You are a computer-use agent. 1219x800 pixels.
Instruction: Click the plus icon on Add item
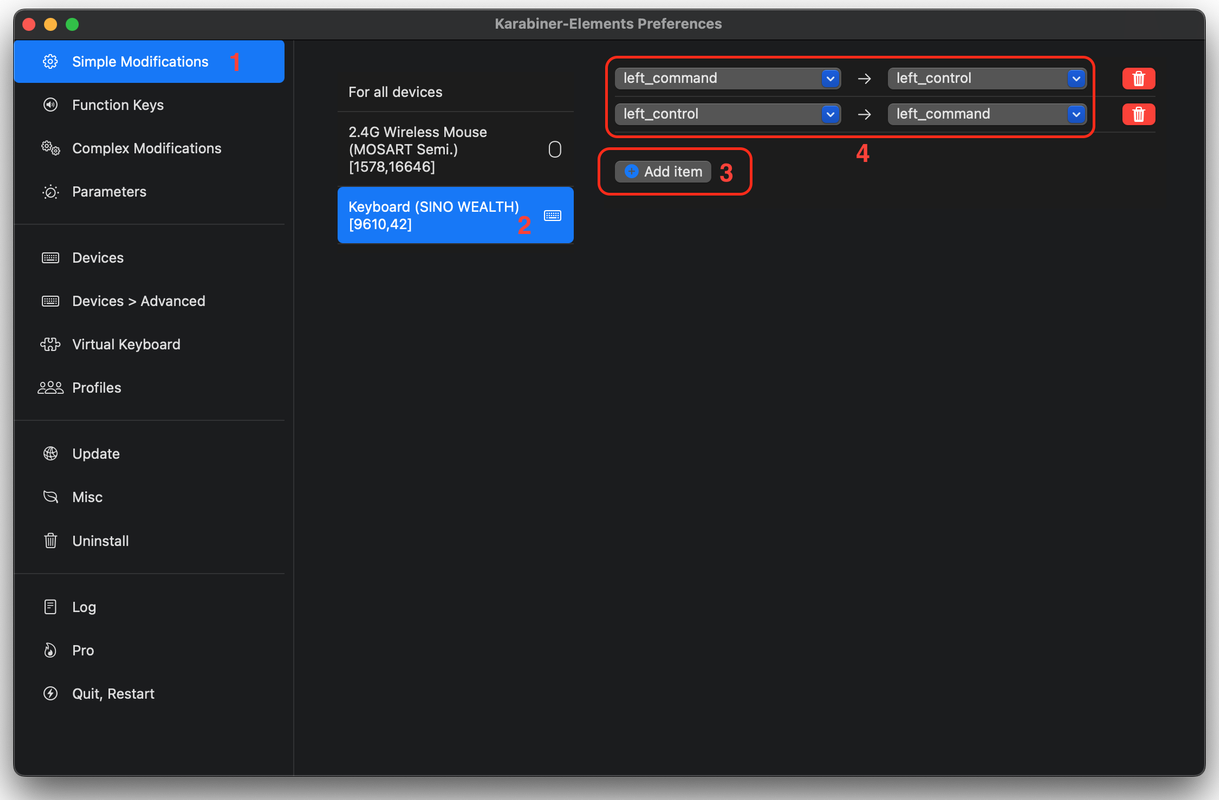(x=631, y=172)
